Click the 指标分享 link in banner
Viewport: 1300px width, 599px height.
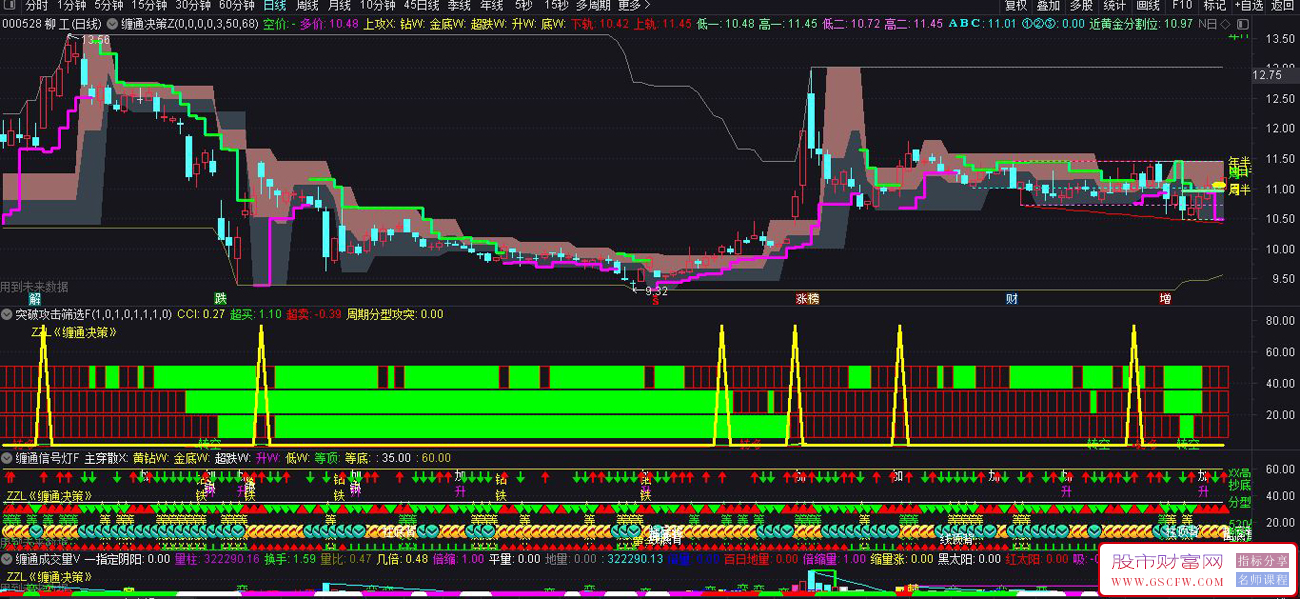(x=1262, y=562)
